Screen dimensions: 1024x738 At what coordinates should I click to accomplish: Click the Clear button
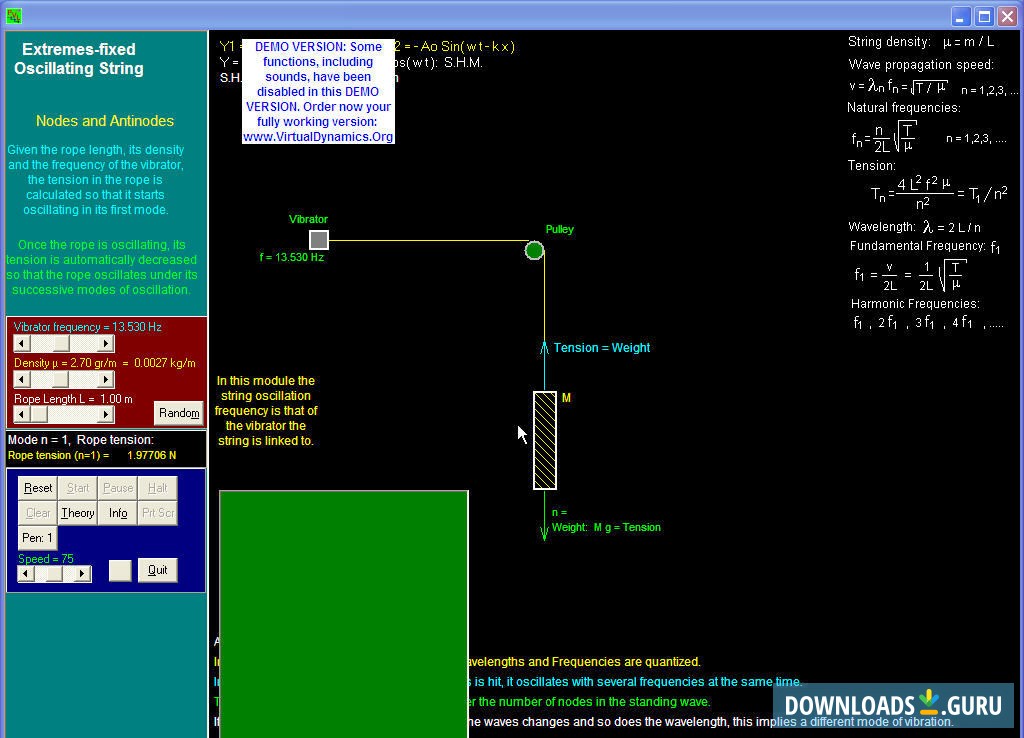[38, 513]
